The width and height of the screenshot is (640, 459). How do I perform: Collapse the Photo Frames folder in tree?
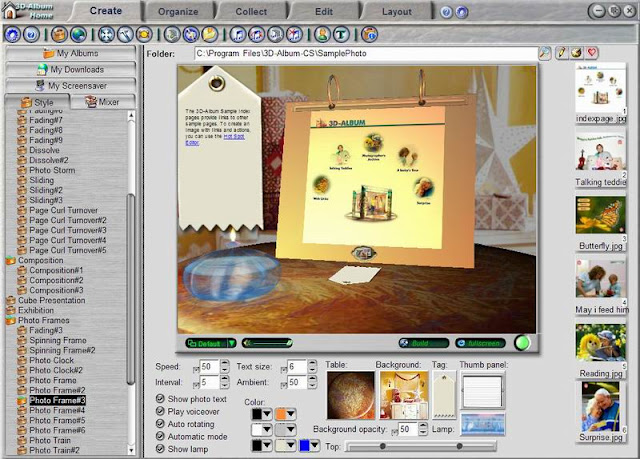click(11, 320)
